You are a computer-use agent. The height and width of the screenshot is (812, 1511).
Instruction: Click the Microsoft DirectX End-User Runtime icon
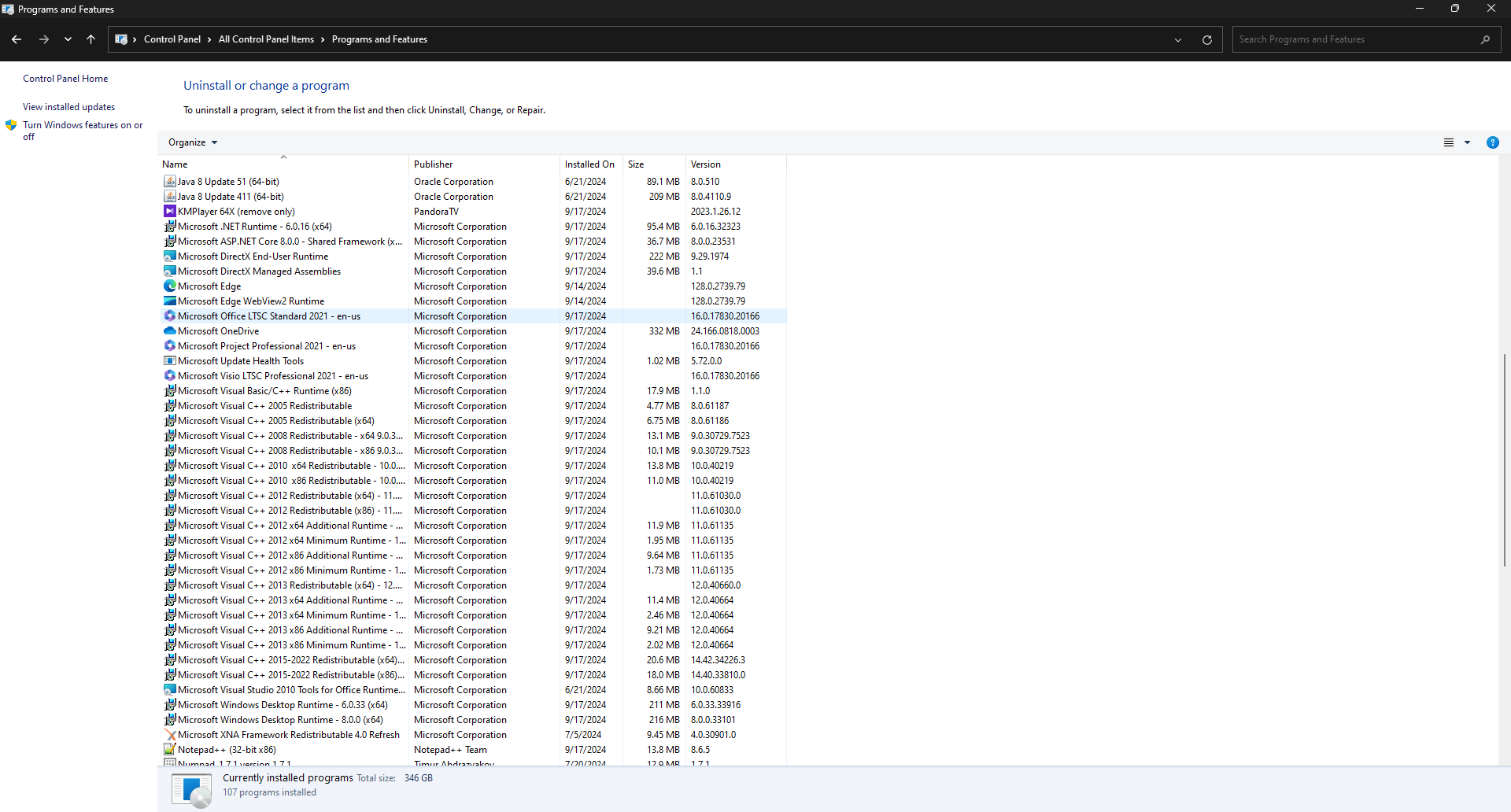[x=169, y=257]
